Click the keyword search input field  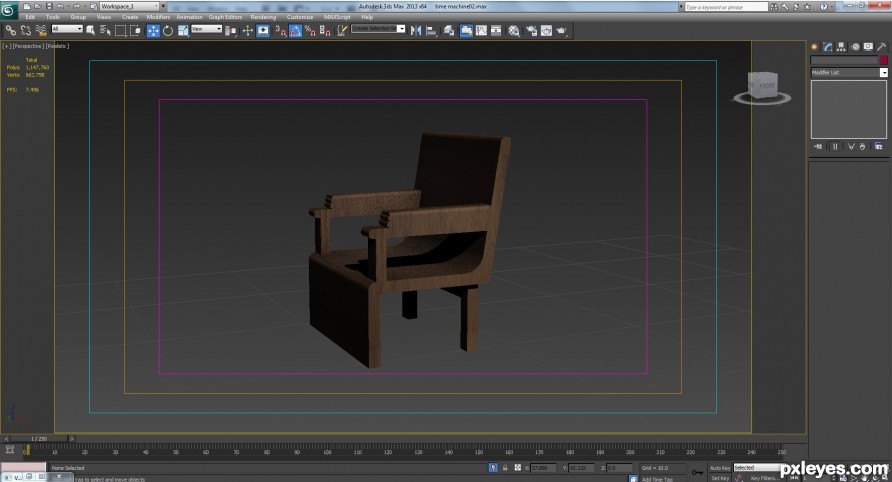pos(726,7)
